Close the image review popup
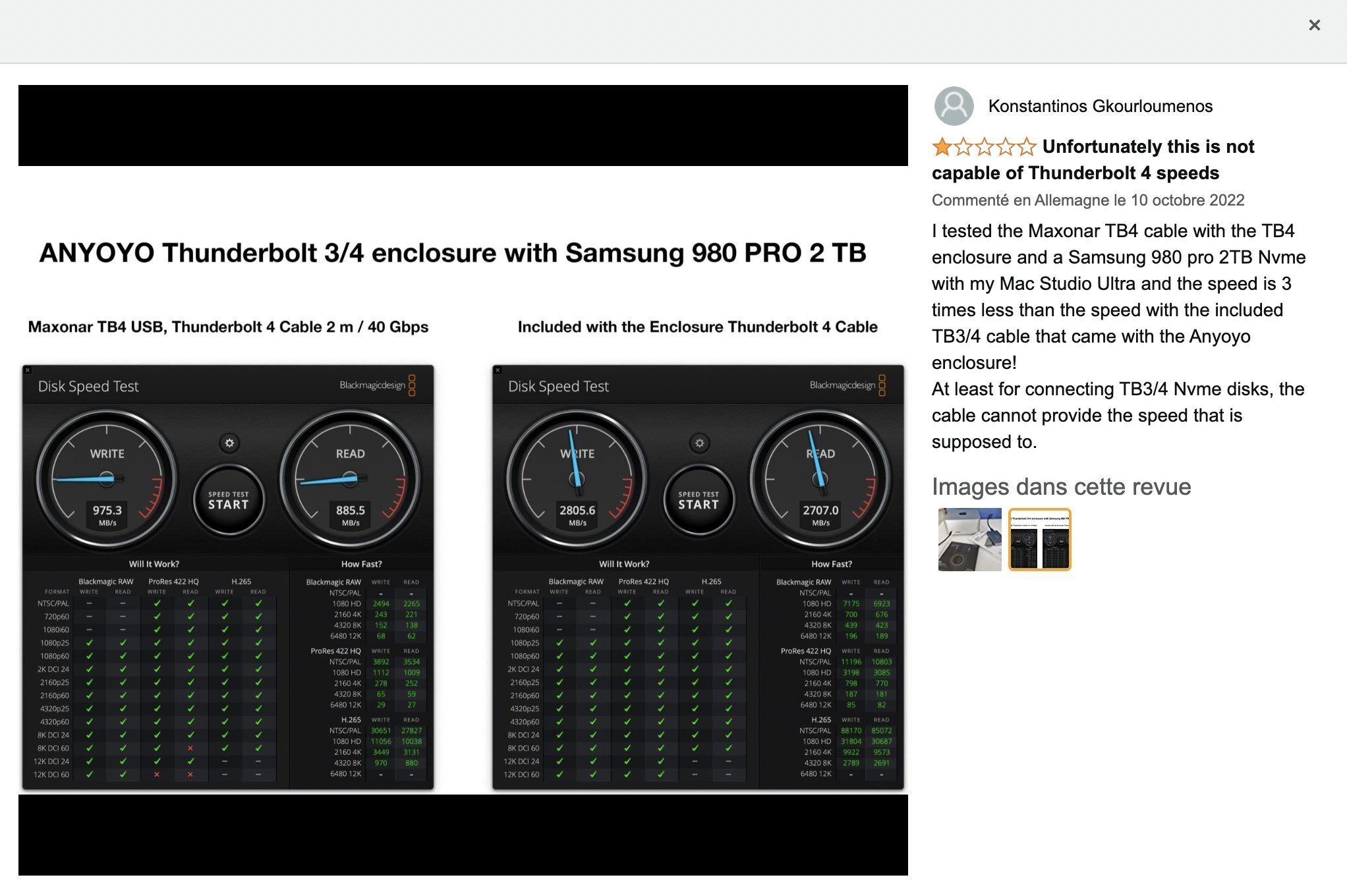The height and width of the screenshot is (896, 1347). tap(1314, 25)
